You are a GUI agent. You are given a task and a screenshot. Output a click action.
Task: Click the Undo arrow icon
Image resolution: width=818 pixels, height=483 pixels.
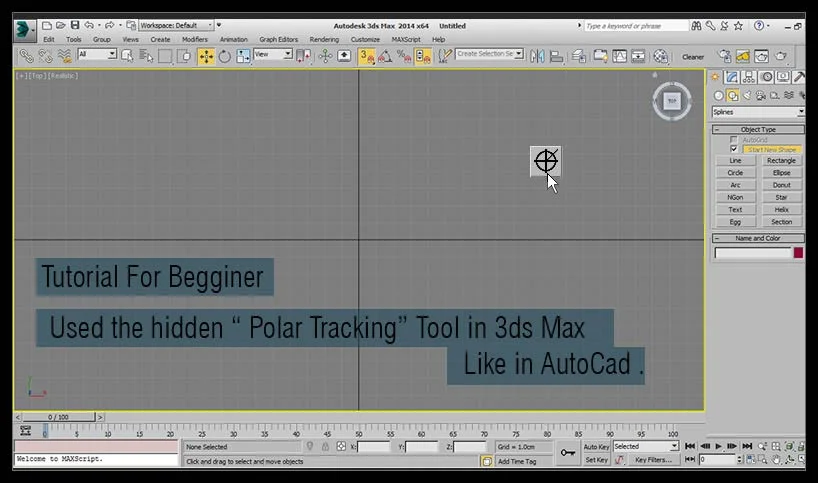(89, 25)
